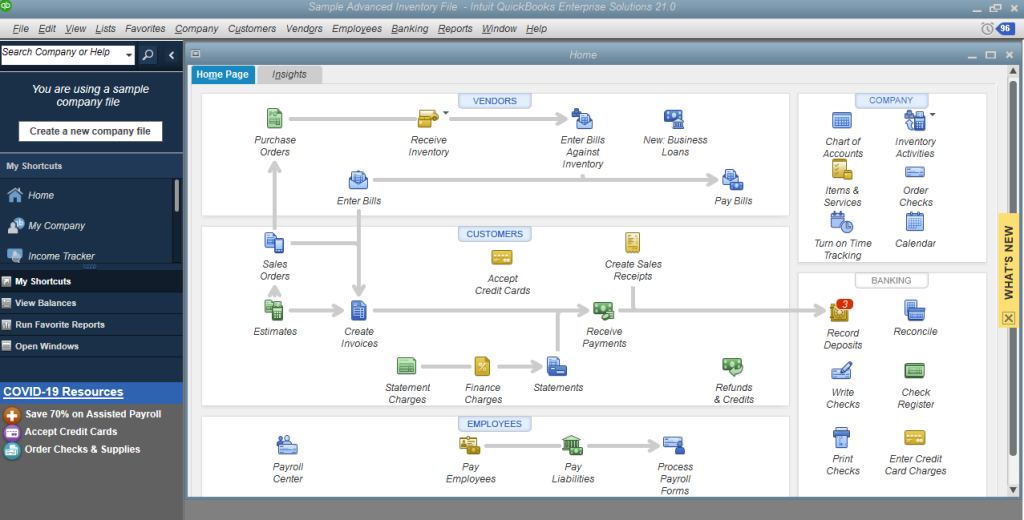The height and width of the screenshot is (520, 1024).
Task: Open the COVID-19 Resources link
Action: [63, 392]
